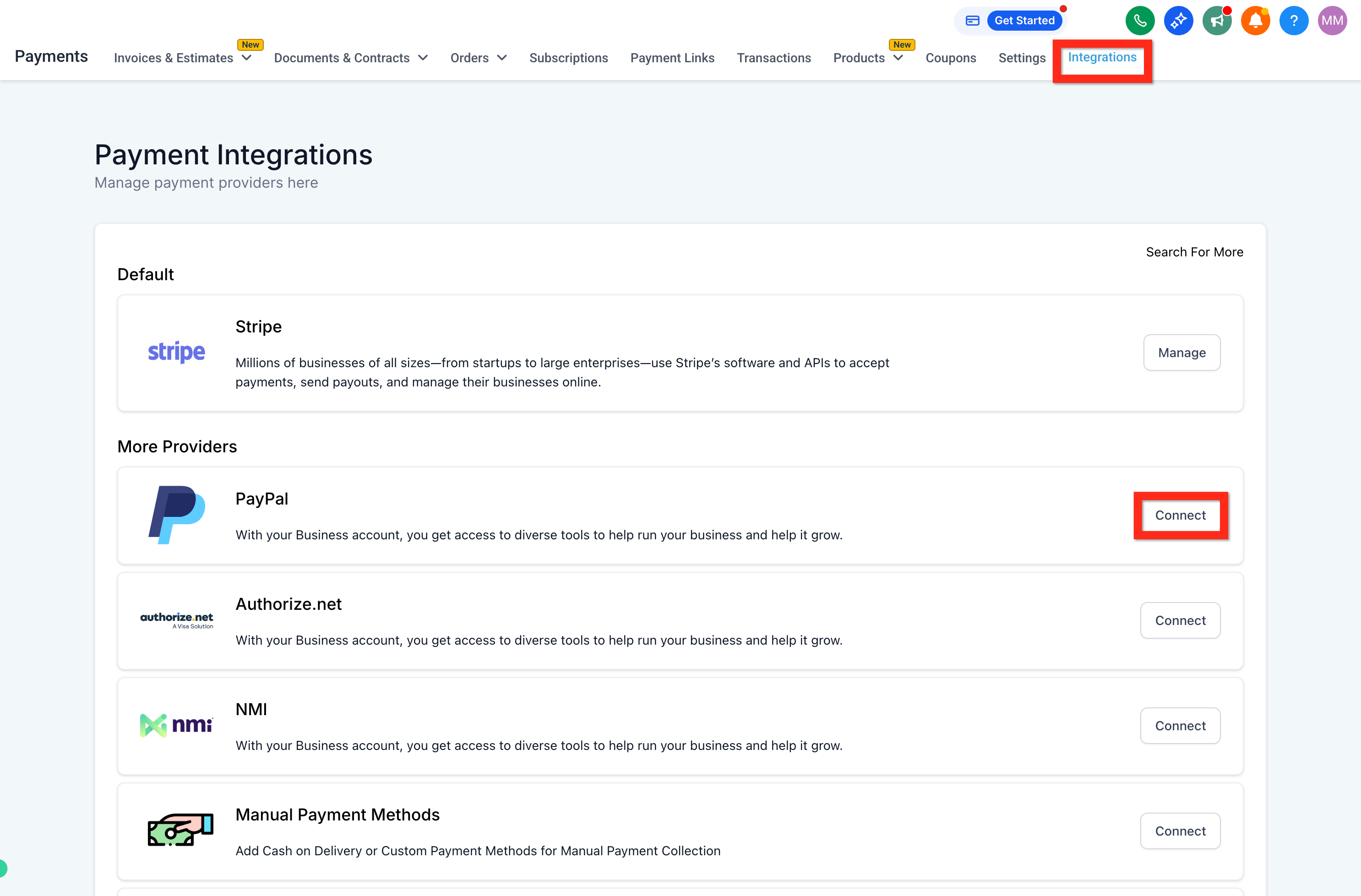Click the Default section heading
Screen dimensions: 1361x896
tap(145, 274)
